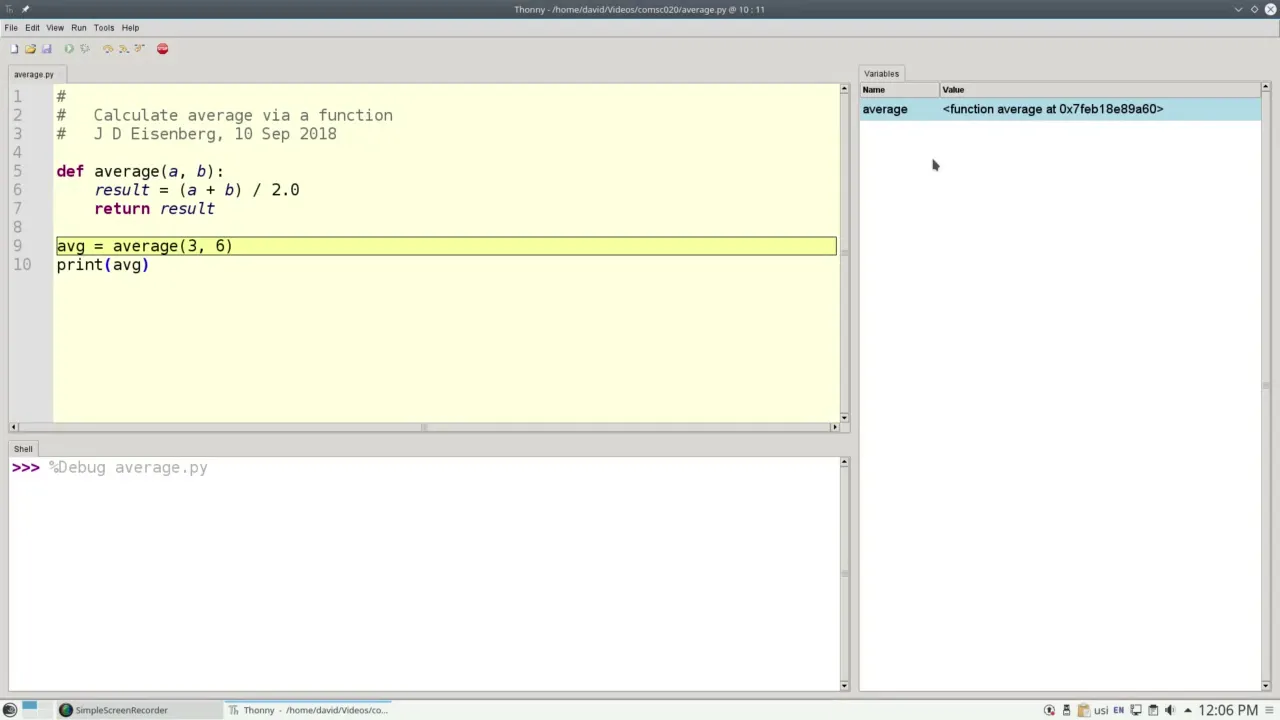The width and height of the screenshot is (1280, 720).
Task: Click the def average(a, b): line
Action: click(140, 172)
